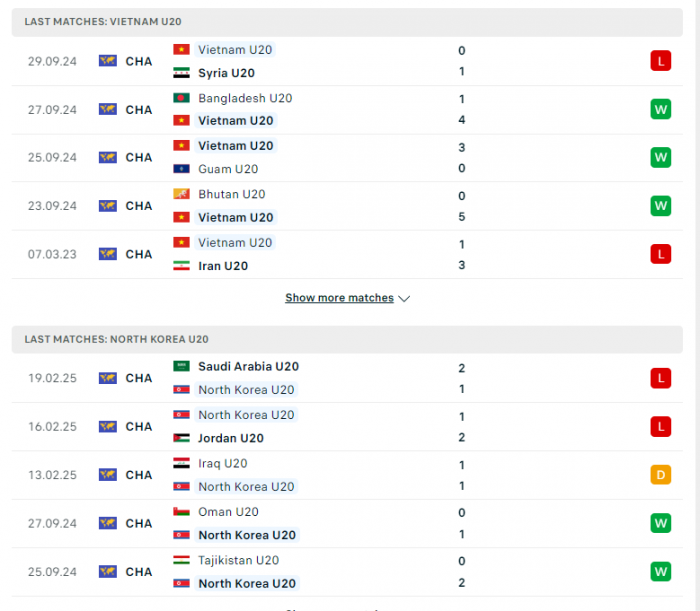The width and height of the screenshot is (700, 611).
Task: Click the CHA competition icon for 29.09.24 match
Action: [108, 61]
